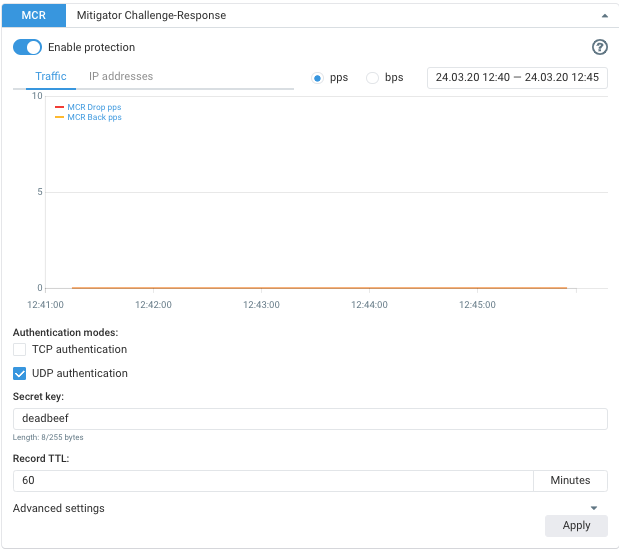Click the Mitigator Challenge-Response header title
Viewport: 623px width, 551px height.
click(x=151, y=16)
